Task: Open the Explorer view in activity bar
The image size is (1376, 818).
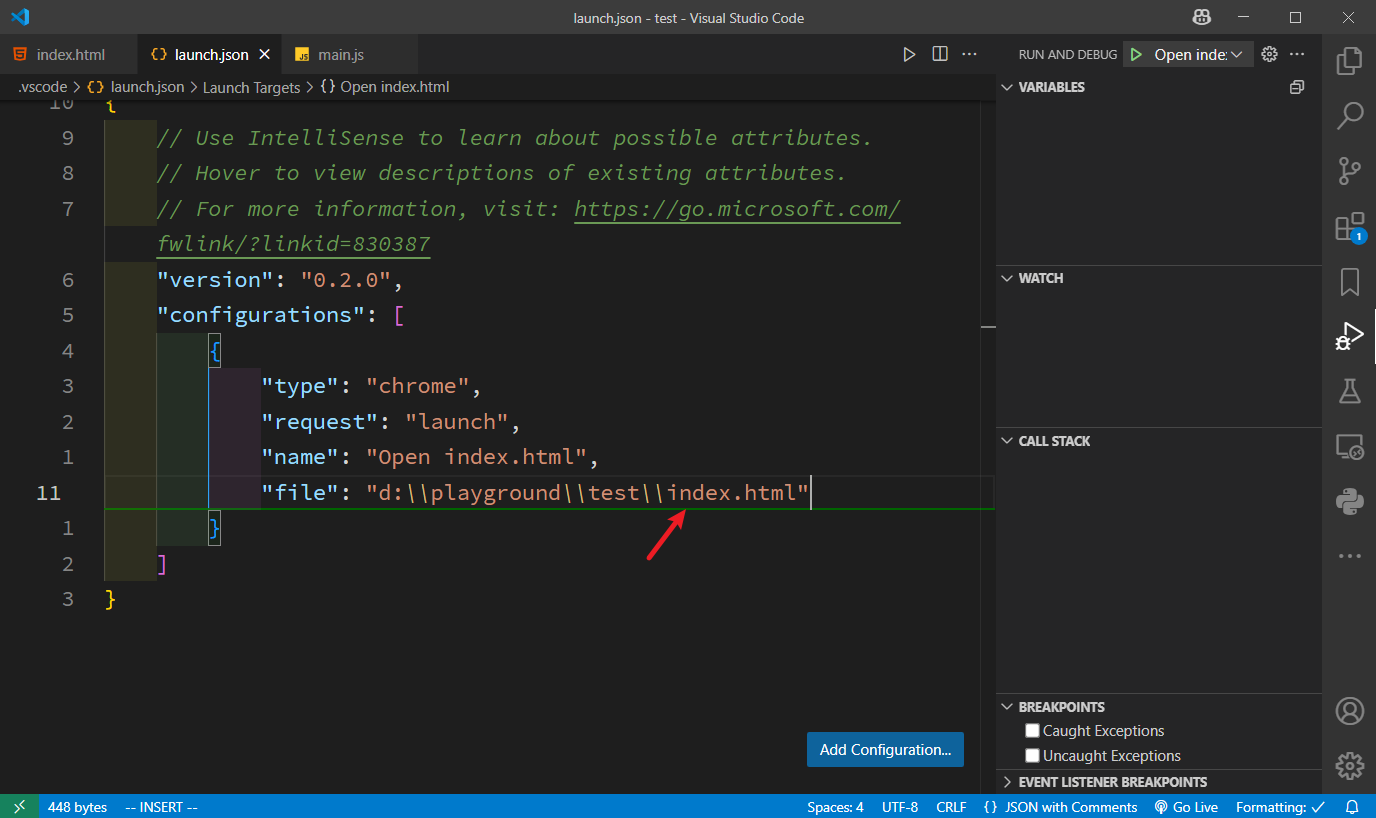Action: 1349,61
